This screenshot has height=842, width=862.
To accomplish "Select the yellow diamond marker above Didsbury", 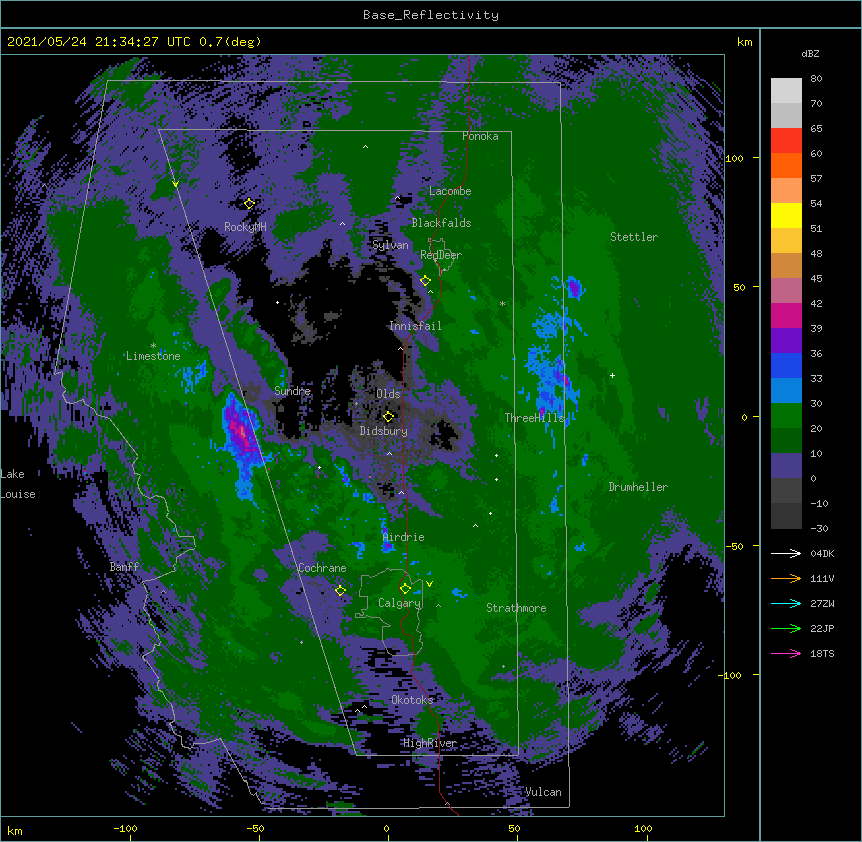I will click(x=388, y=416).
